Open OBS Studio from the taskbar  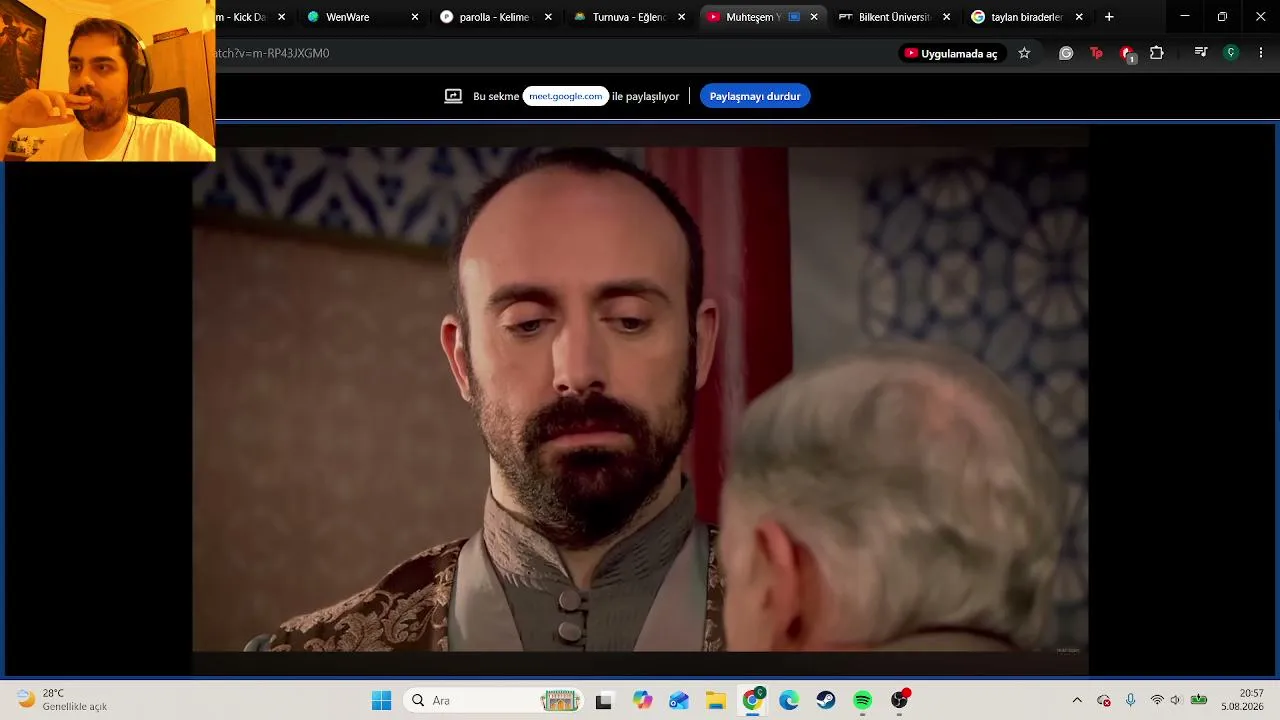click(900, 701)
